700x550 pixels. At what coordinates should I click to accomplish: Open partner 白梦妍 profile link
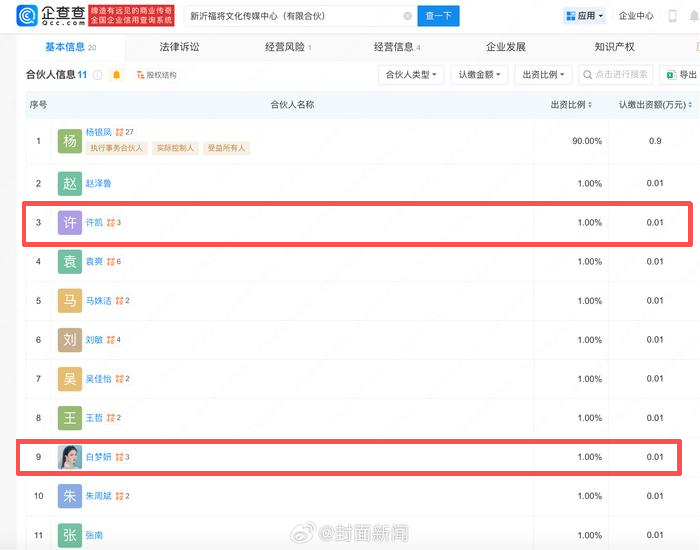point(98,457)
